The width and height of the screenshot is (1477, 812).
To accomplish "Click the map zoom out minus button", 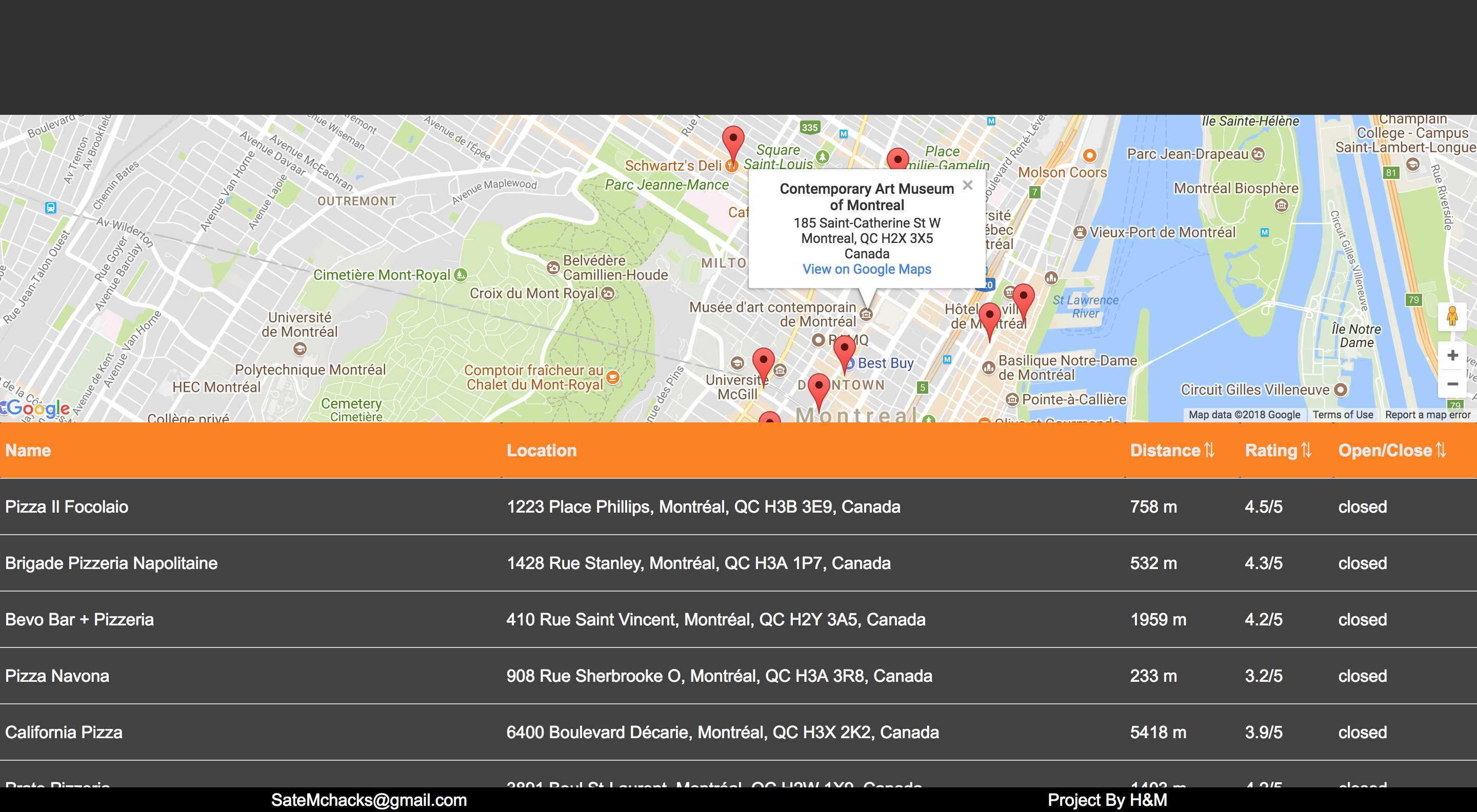I will [1452, 384].
